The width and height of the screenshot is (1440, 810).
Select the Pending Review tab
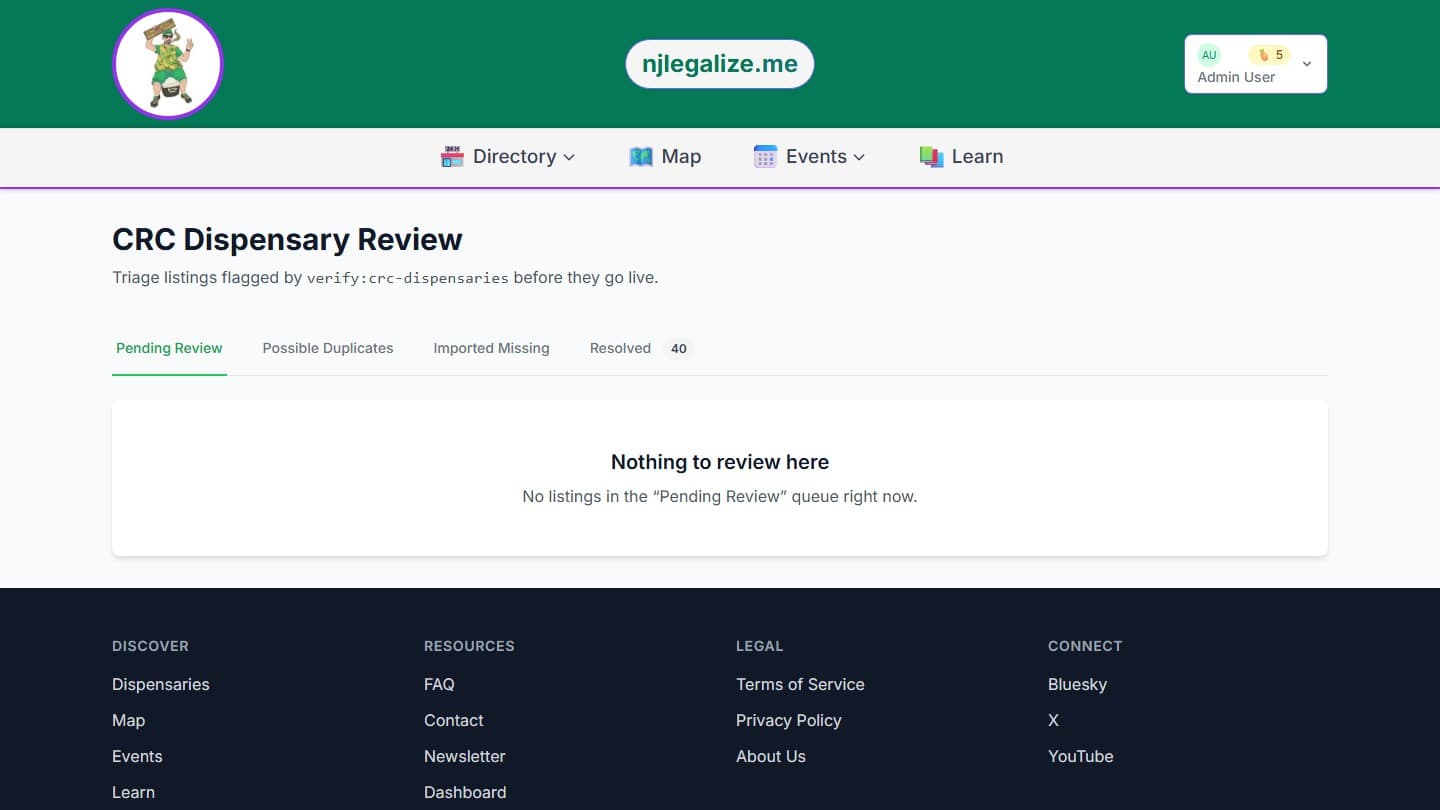coord(169,348)
